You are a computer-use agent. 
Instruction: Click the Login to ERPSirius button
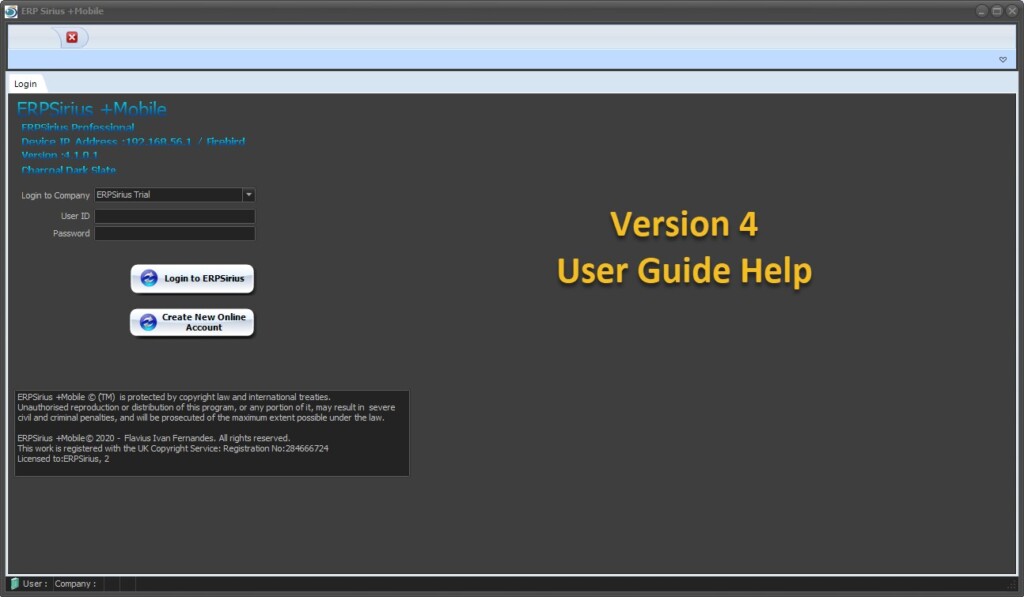tap(192, 278)
